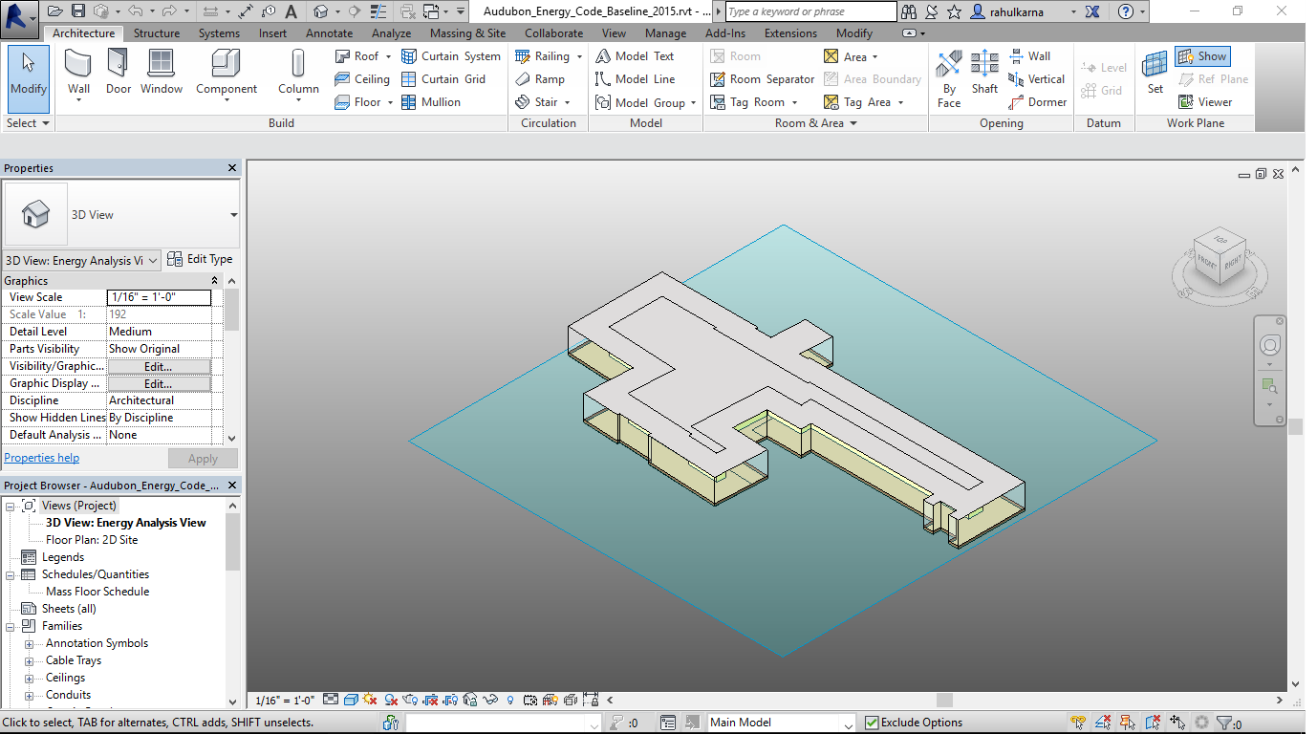Switch to the Analyze ribbon tab
This screenshot has height=734, width=1306.
point(391,33)
